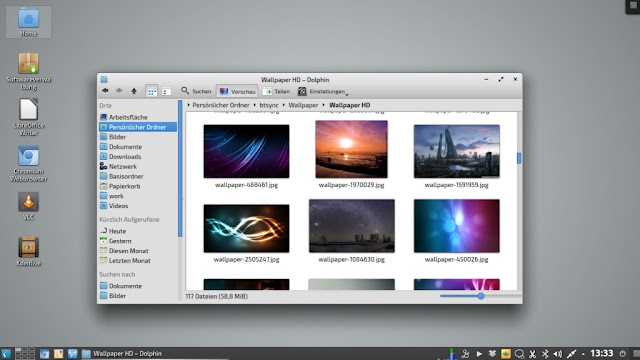Click the virtual desktop pager
Screen dimensions: 640x360
click(x=24, y=353)
